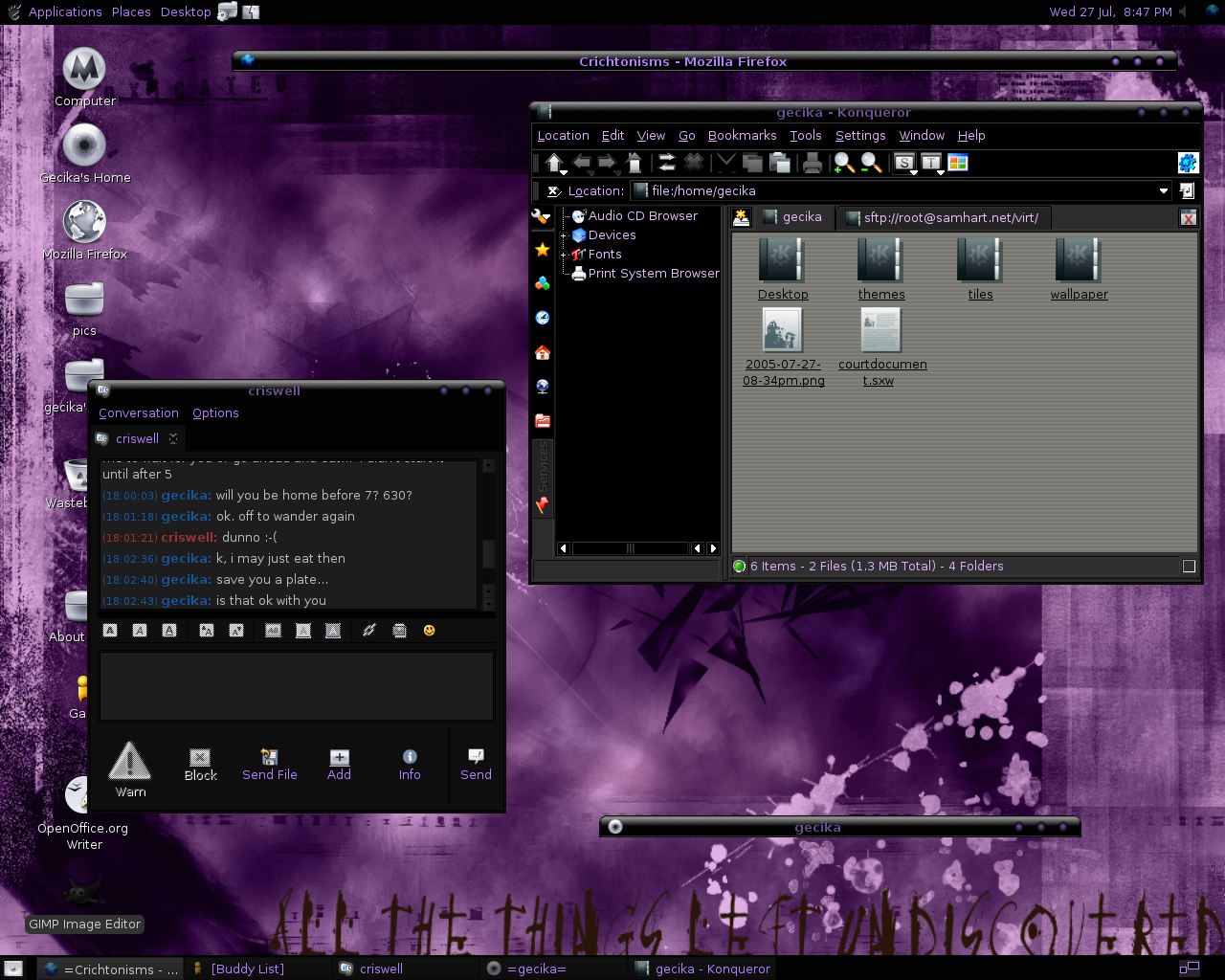This screenshot has width=1225, height=980.
Task: Click the Print icon in Konqueror toolbar
Action: click(x=813, y=163)
